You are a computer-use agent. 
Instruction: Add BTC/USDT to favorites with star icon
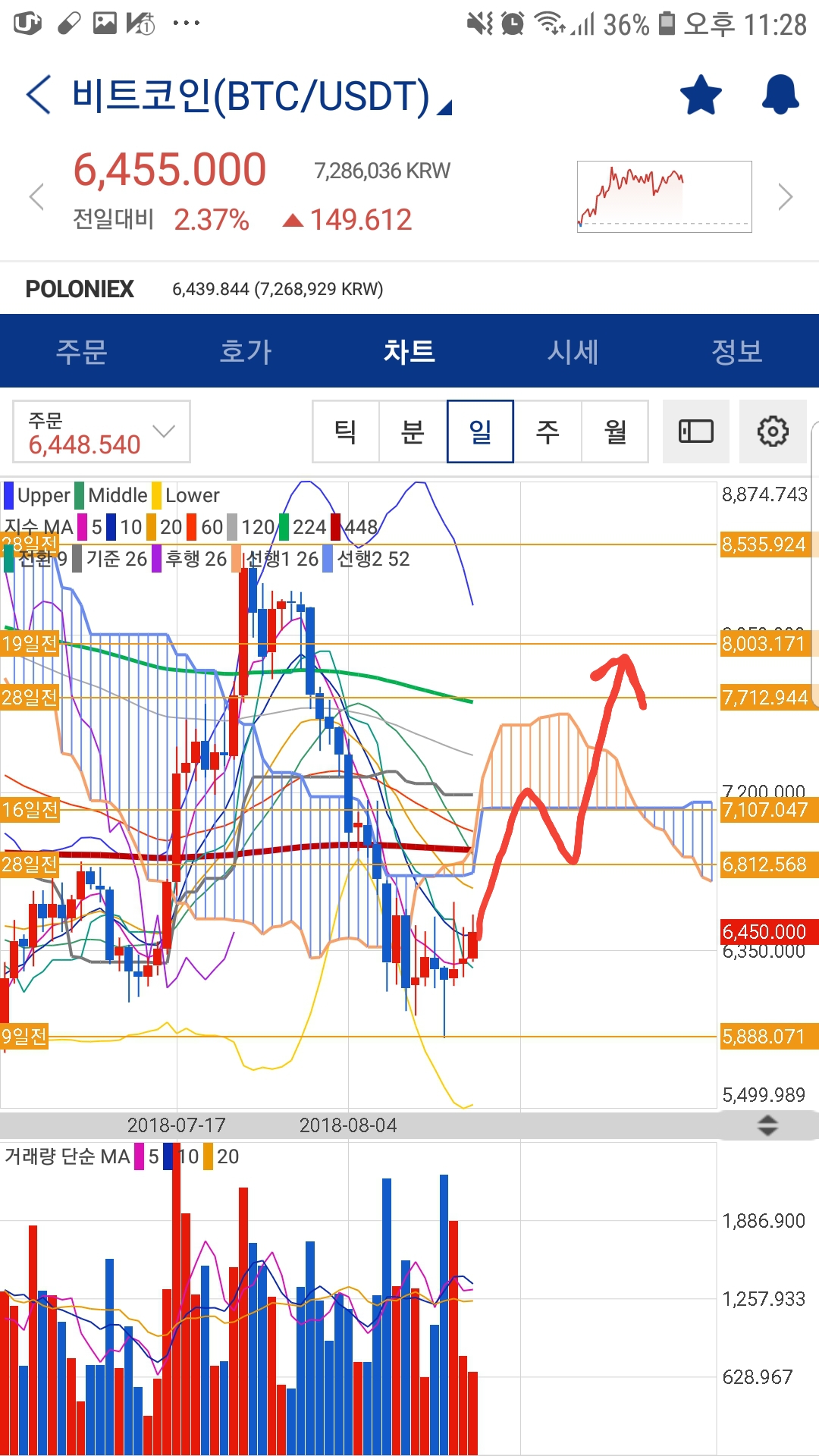point(701,96)
